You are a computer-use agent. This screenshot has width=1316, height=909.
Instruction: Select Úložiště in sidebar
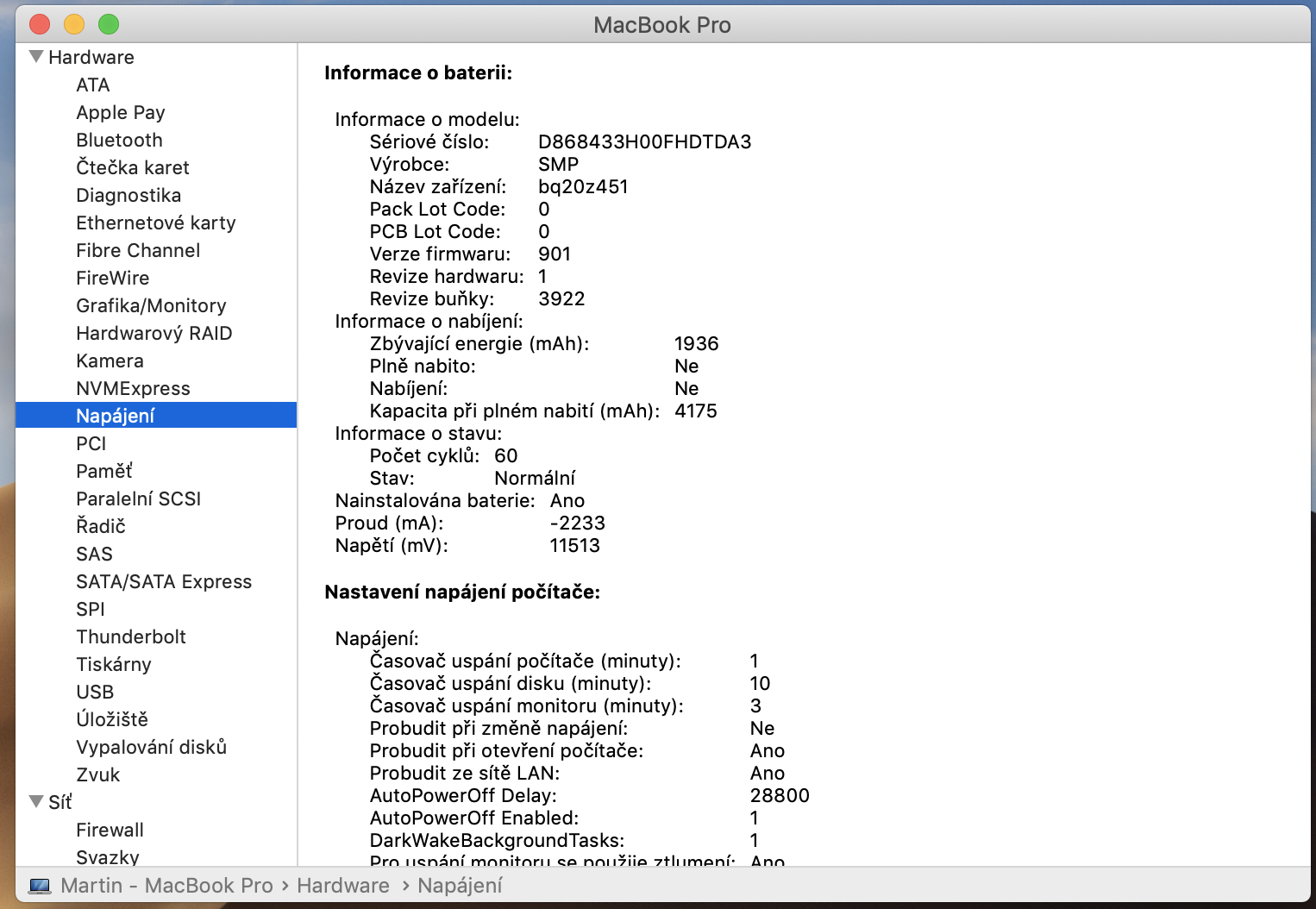point(112,719)
